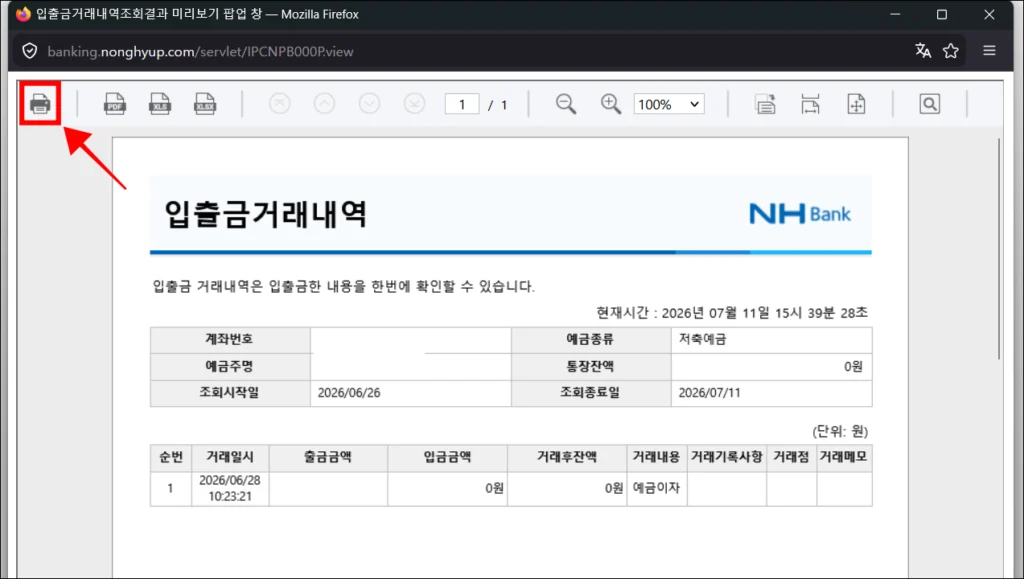Image resolution: width=1024 pixels, height=579 pixels.
Task: Click the 거래점 column header
Action: click(791, 457)
